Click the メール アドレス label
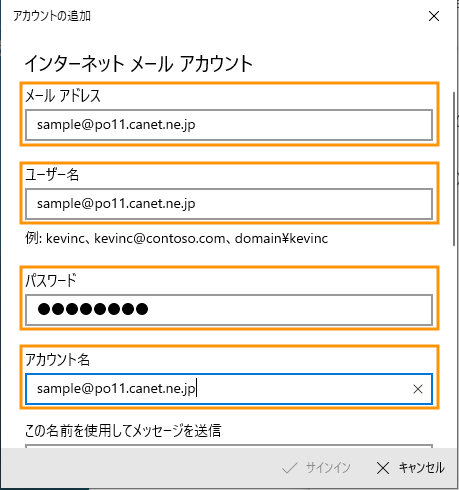 point(63,96)
